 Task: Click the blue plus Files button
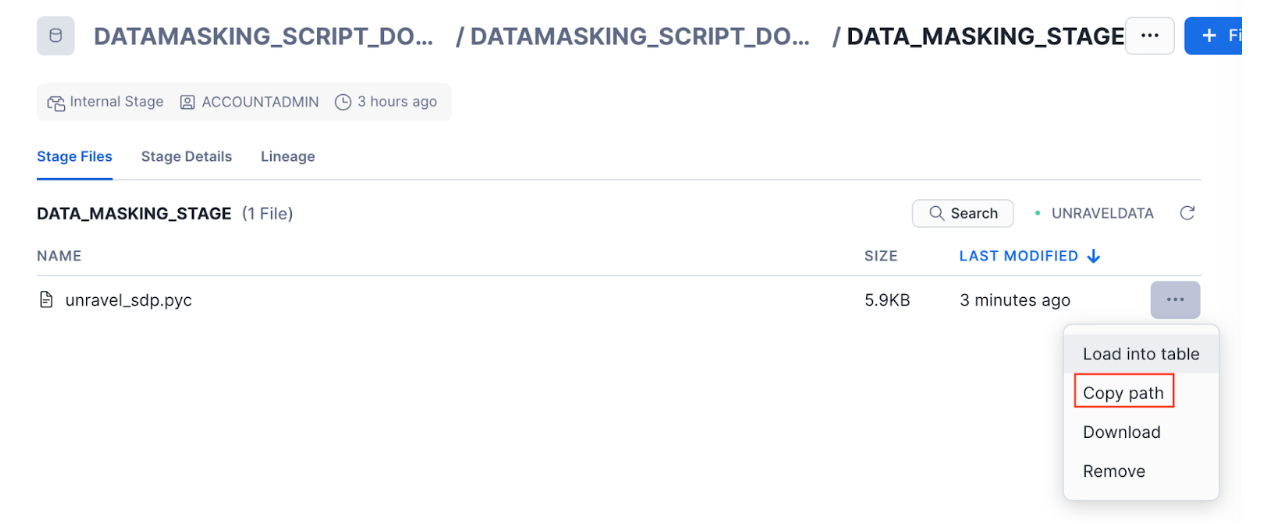pyautogui.click(x=1214, y=36)
